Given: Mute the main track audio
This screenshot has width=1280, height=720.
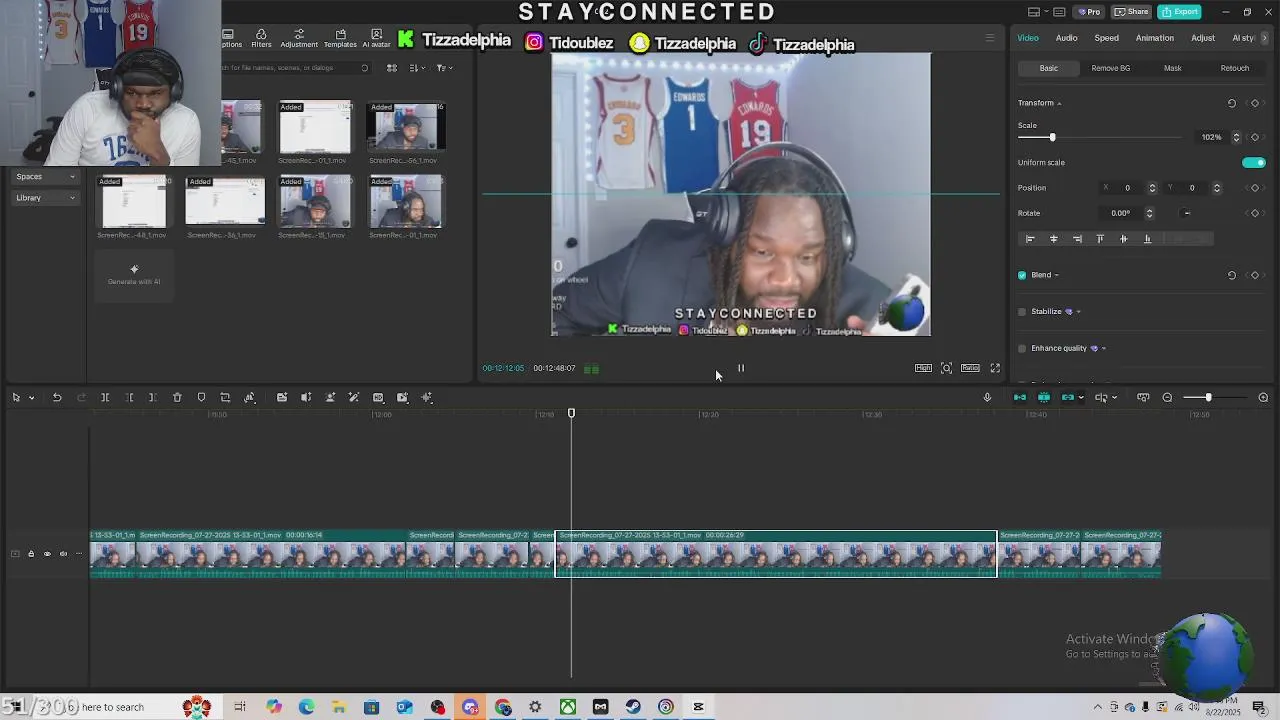Looking at the screenshot, I should [x=63, y=554].
